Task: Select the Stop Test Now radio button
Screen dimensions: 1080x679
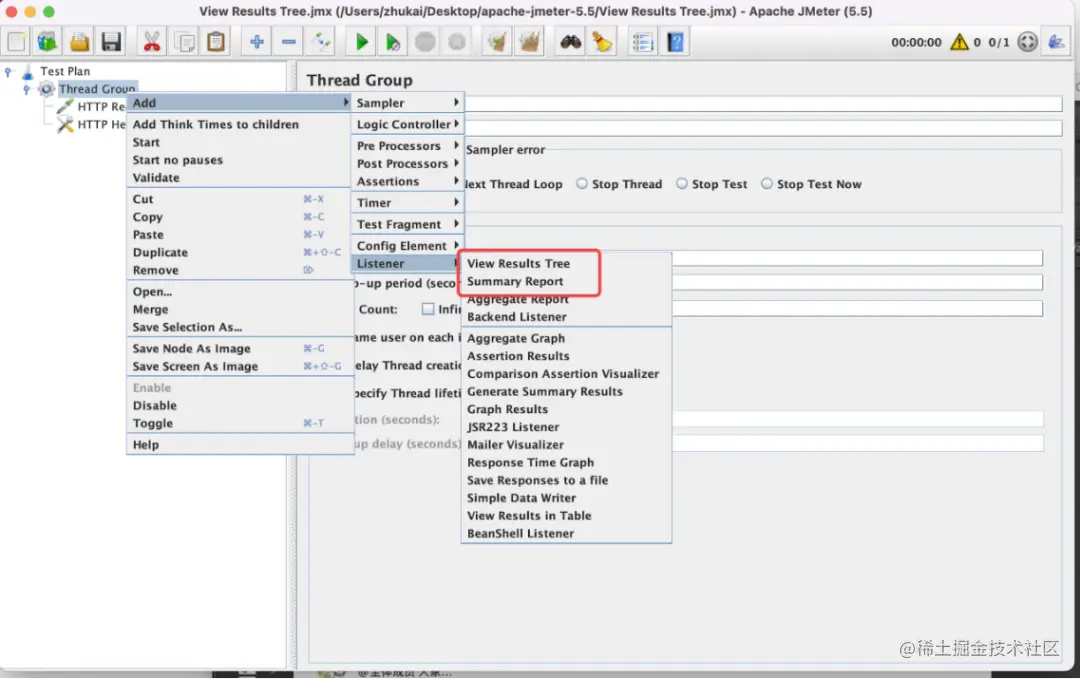Action: pyautogui.click(x=767, y=183)
